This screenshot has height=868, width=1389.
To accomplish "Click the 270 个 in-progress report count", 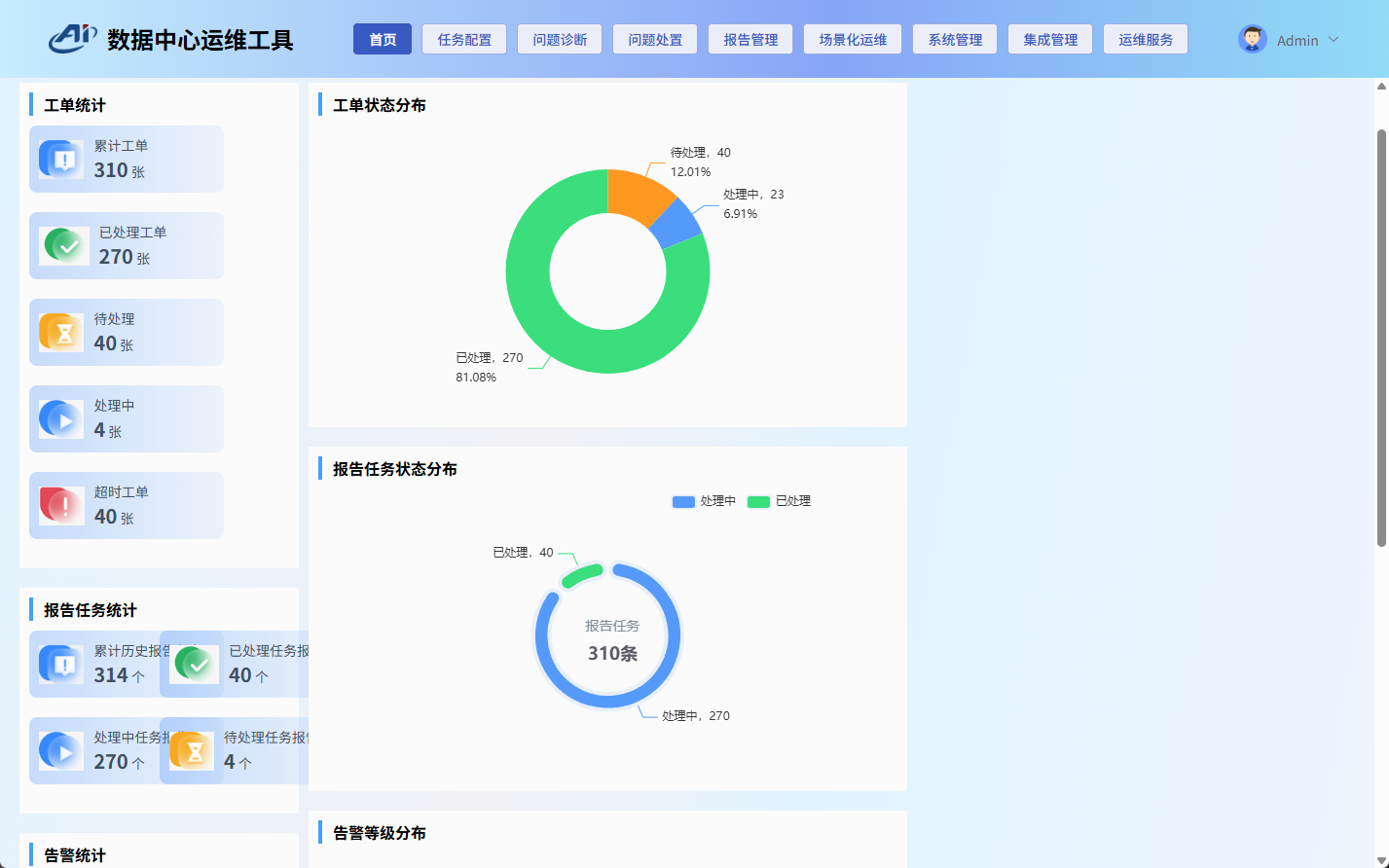I will pos(120,762).
